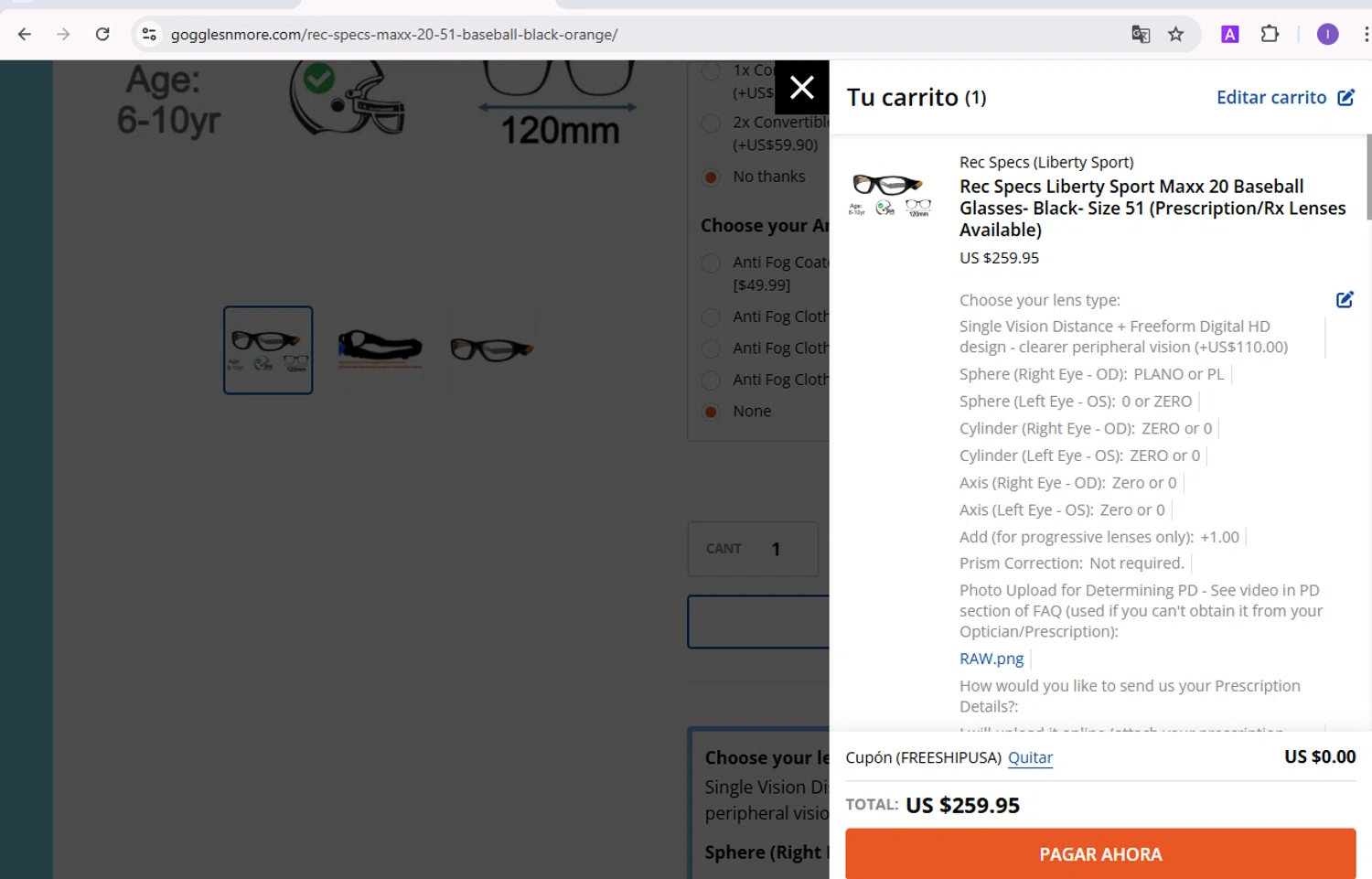Open the translate page icon

click(1141, 35)
